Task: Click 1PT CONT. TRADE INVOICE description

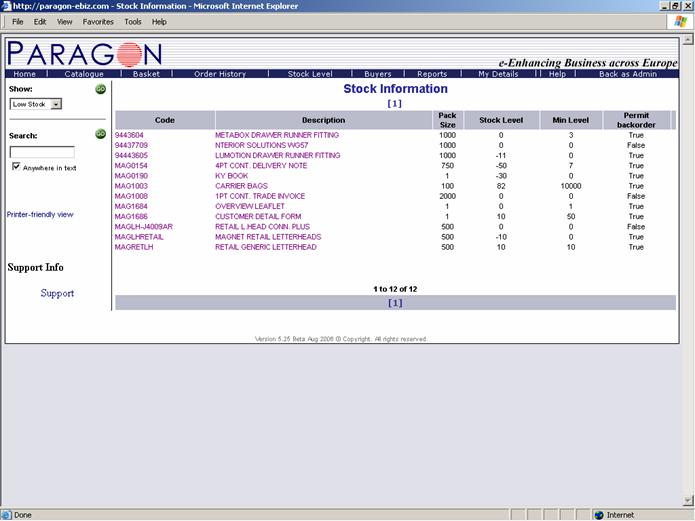Action: (x=260, y=196)
